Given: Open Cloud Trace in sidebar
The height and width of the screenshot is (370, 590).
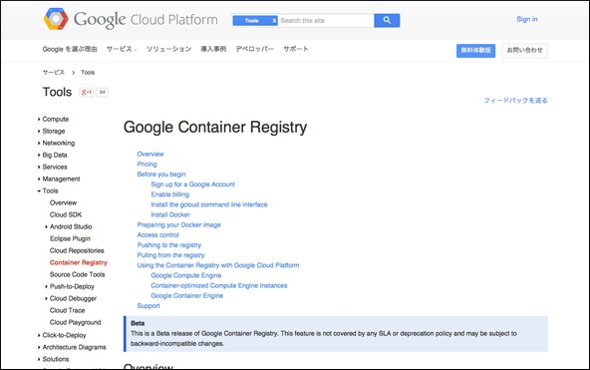Looking at the screenshot, I should 67,311.
